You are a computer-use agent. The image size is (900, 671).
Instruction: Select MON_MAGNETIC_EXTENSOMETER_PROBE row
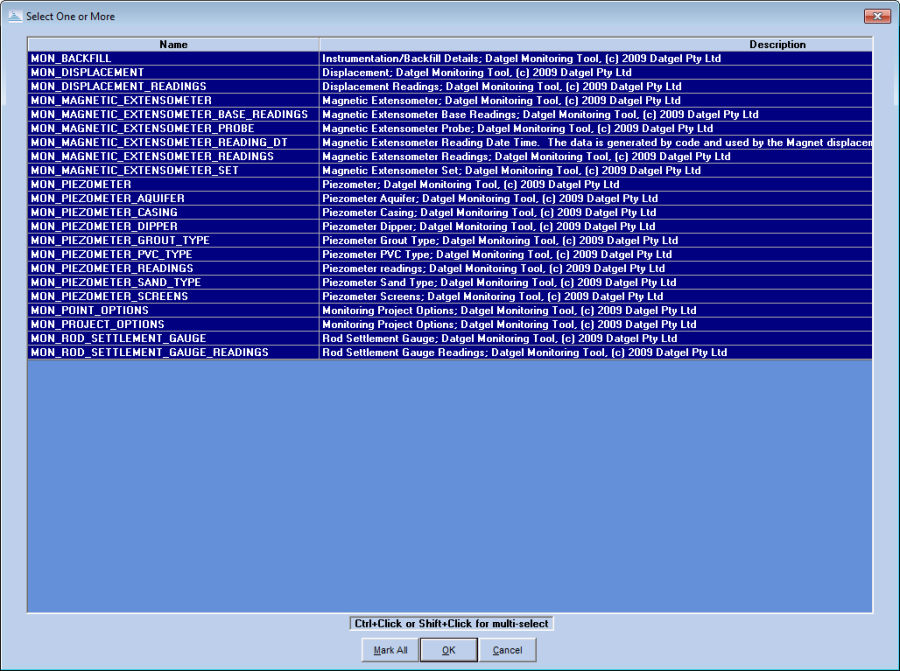(x=142, y=129)
